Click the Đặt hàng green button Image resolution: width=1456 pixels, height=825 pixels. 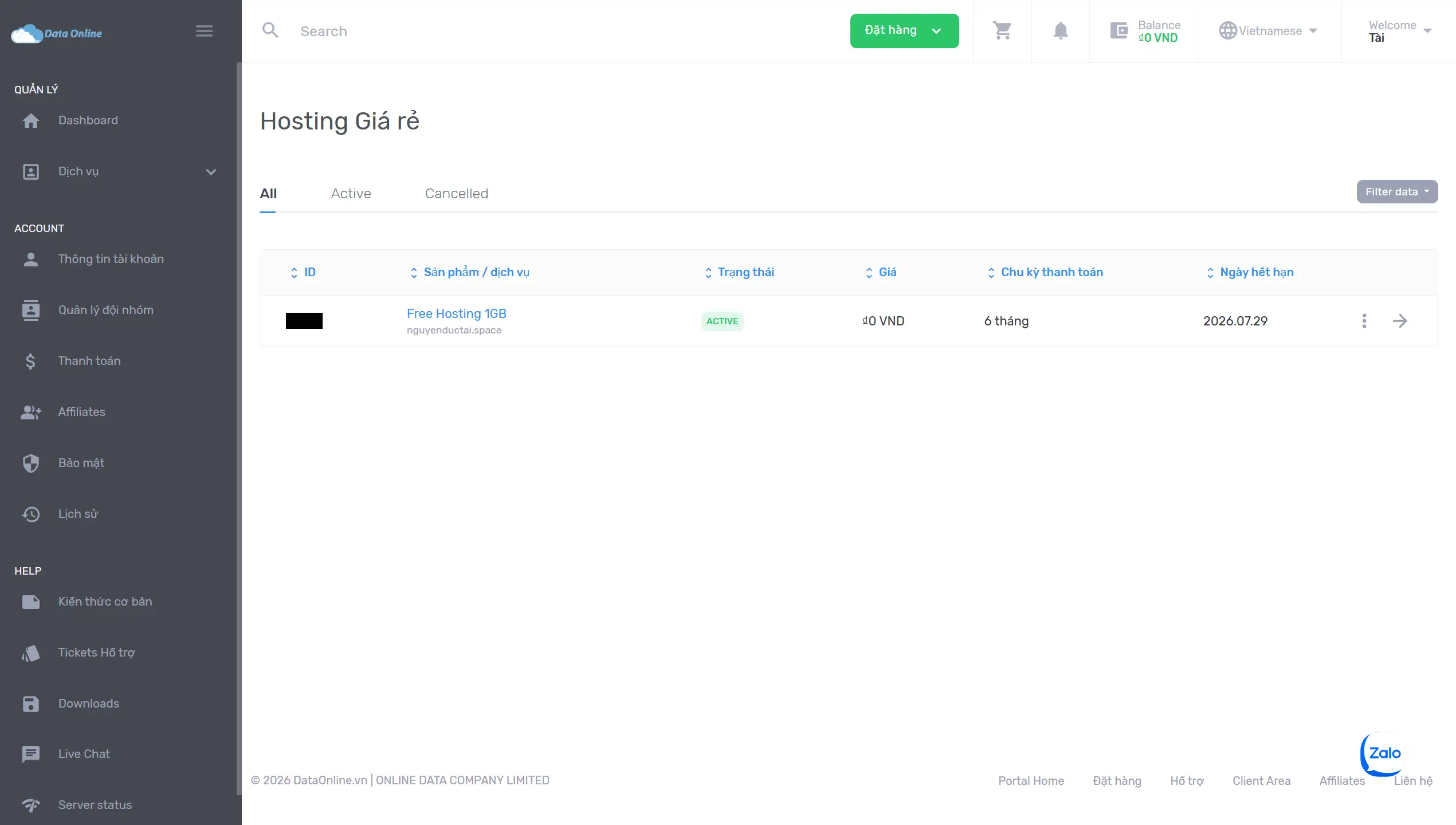pyautogui.click(x=904, y=31)
